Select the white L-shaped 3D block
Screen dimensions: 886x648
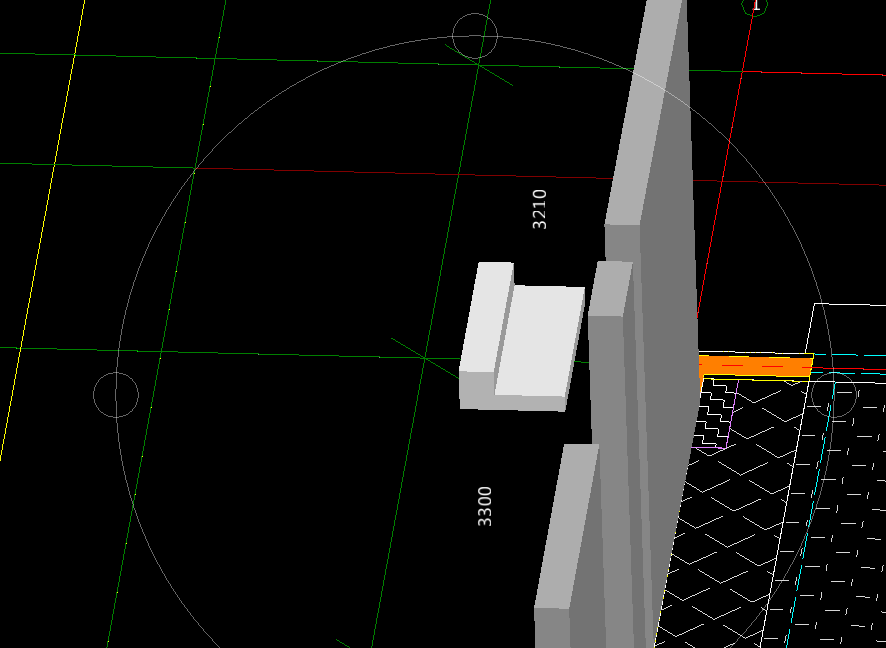[x=521, y=337]
